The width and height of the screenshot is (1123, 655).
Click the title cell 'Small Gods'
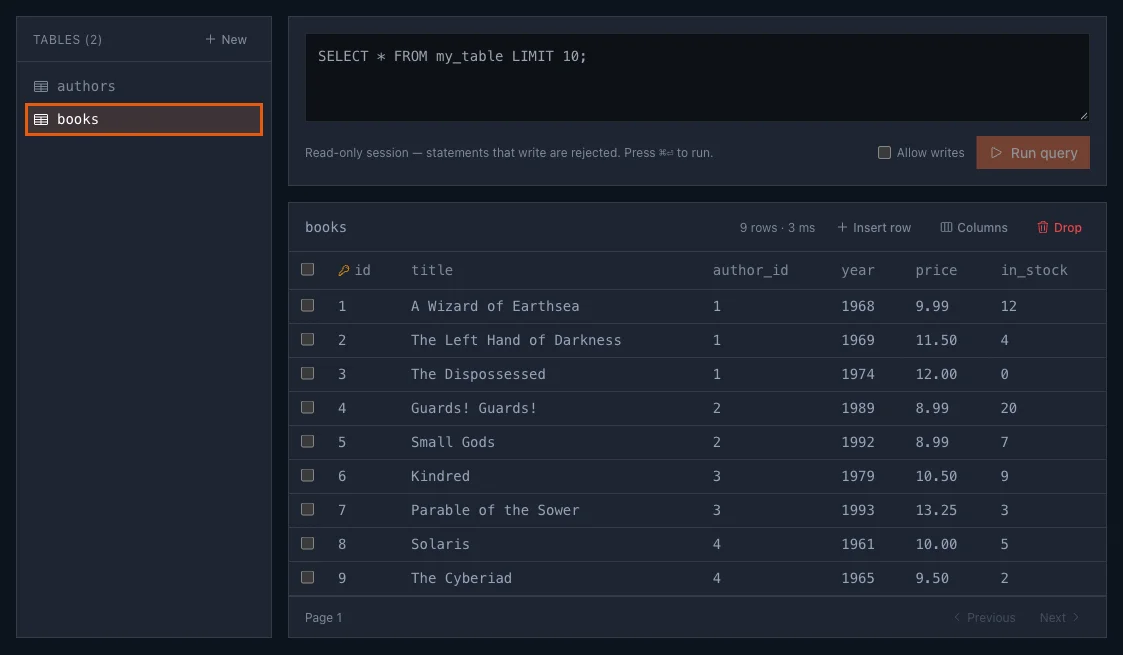click(453, 442)
